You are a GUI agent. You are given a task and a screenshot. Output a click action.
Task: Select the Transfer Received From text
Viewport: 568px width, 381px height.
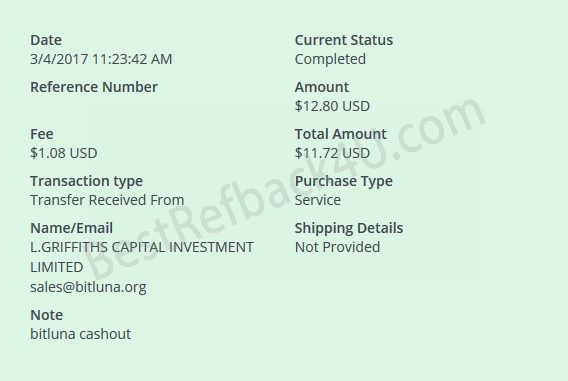click(x=107, y=200)
